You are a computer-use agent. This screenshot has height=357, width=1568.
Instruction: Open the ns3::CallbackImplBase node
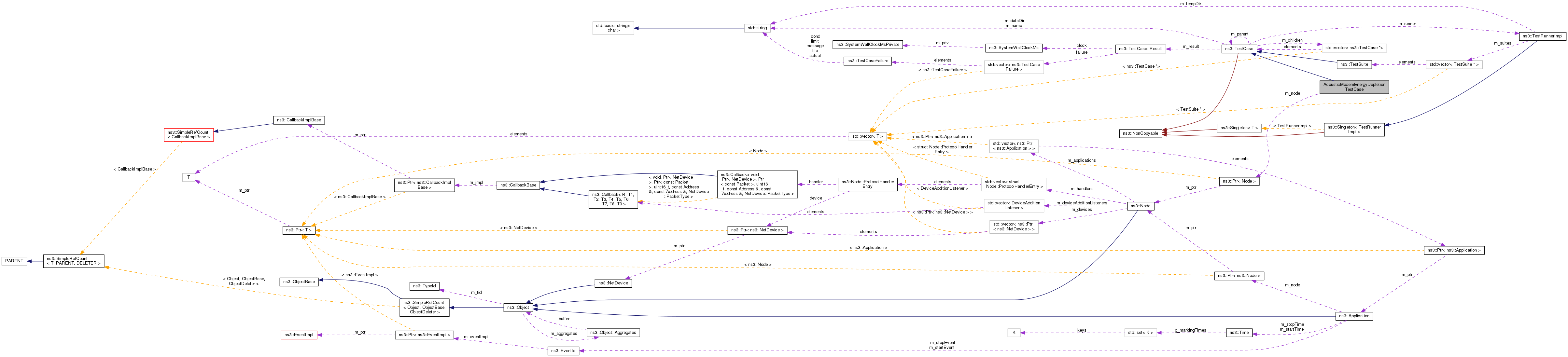[x=298, y=120]
